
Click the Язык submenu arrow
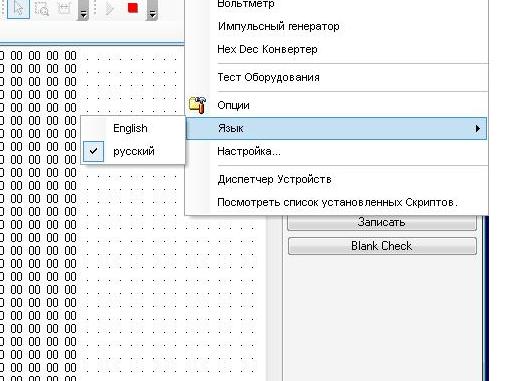pyautogui.click(x=478, y=128)
